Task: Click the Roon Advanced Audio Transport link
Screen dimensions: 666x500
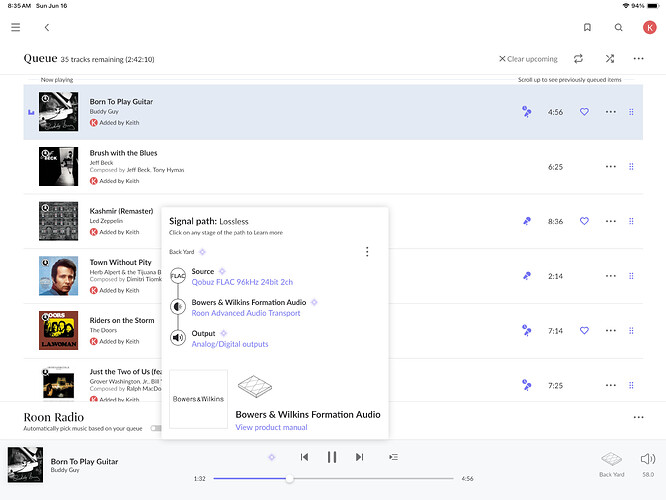Action: [x=246, y=313]
